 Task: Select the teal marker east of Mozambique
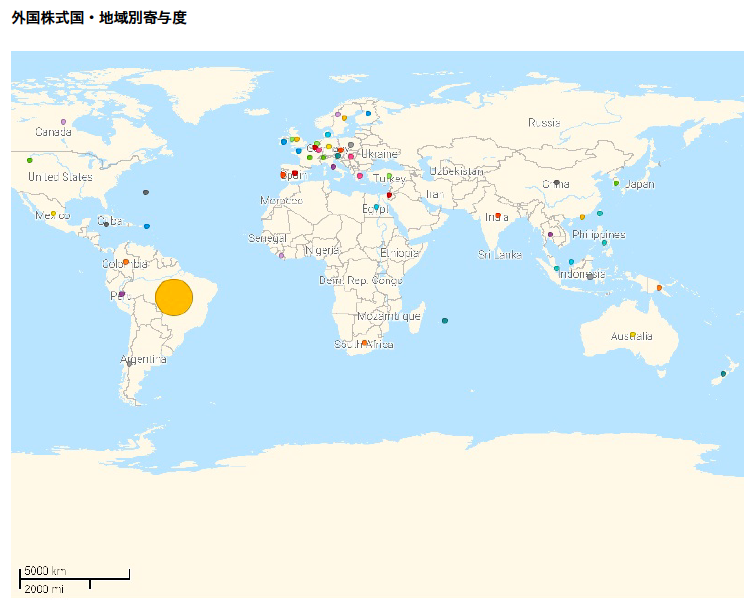(444, 320)
